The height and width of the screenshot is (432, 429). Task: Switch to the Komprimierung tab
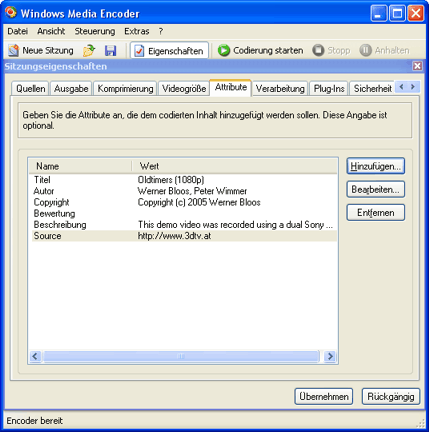tap(125, 89)
